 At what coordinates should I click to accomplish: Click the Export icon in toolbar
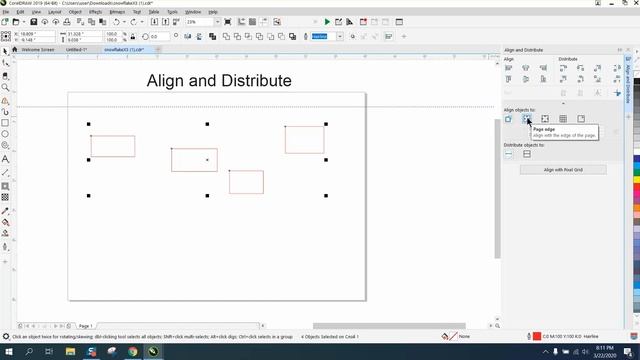click(x=165, y=22)
